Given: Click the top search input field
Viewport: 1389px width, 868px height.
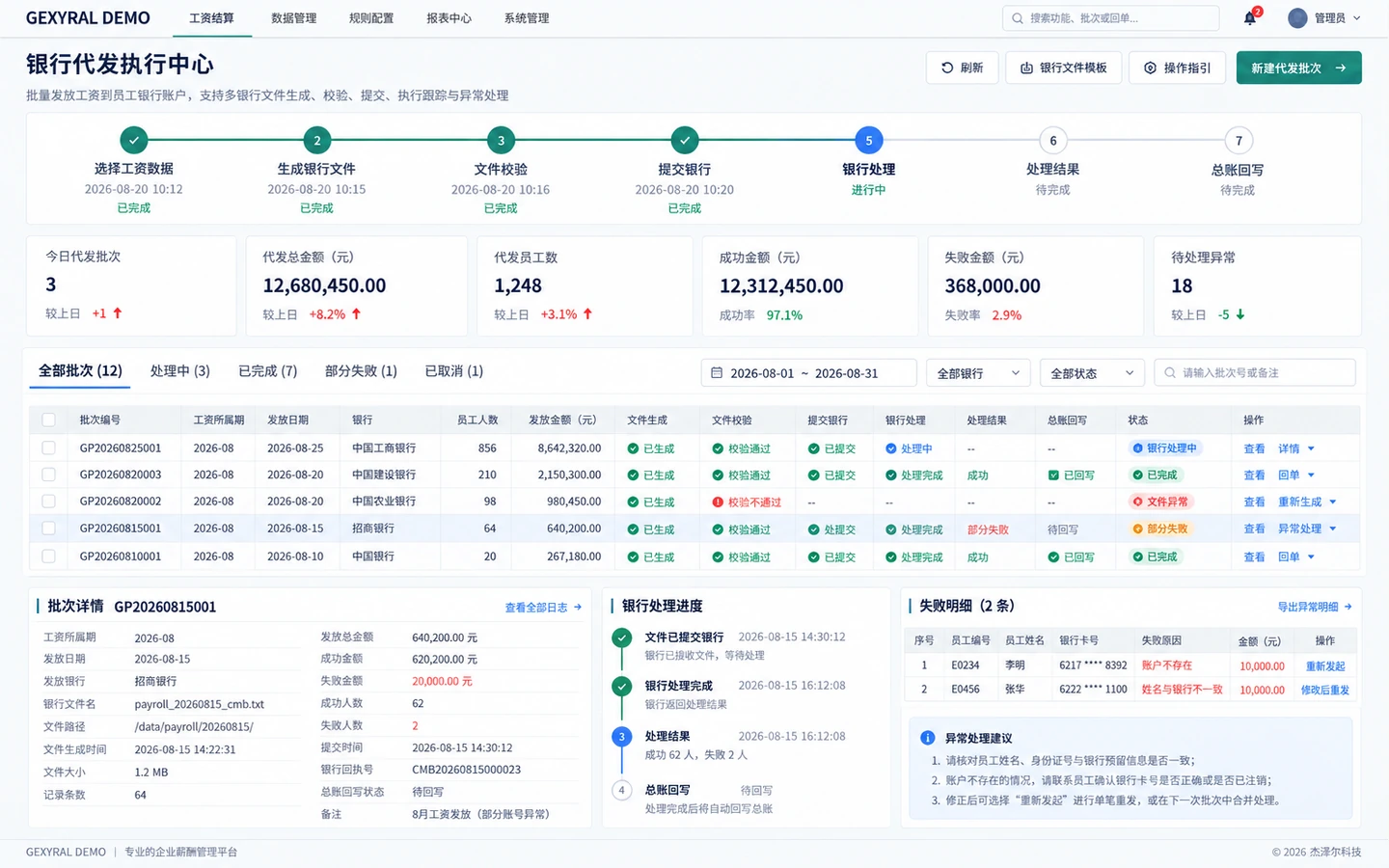Looking at the screenshot, I should tap(1111, 18).
